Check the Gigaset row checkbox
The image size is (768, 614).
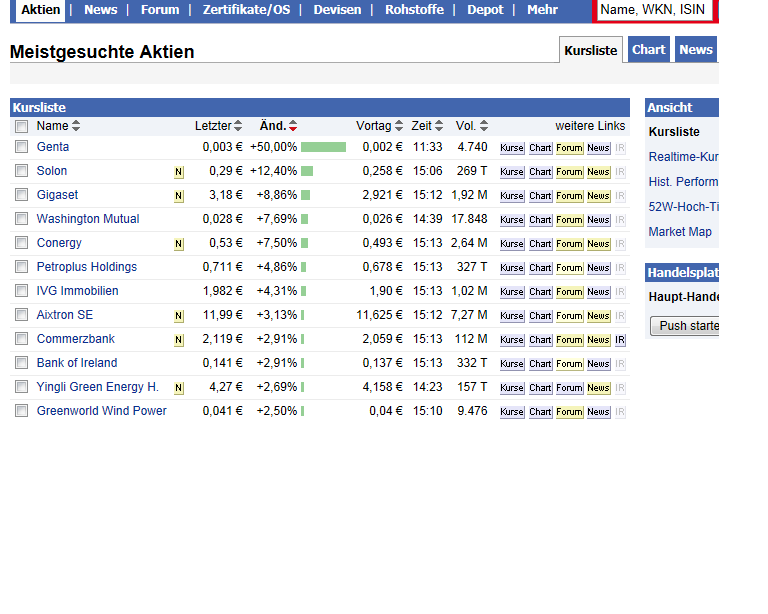[x=22, y=195]
